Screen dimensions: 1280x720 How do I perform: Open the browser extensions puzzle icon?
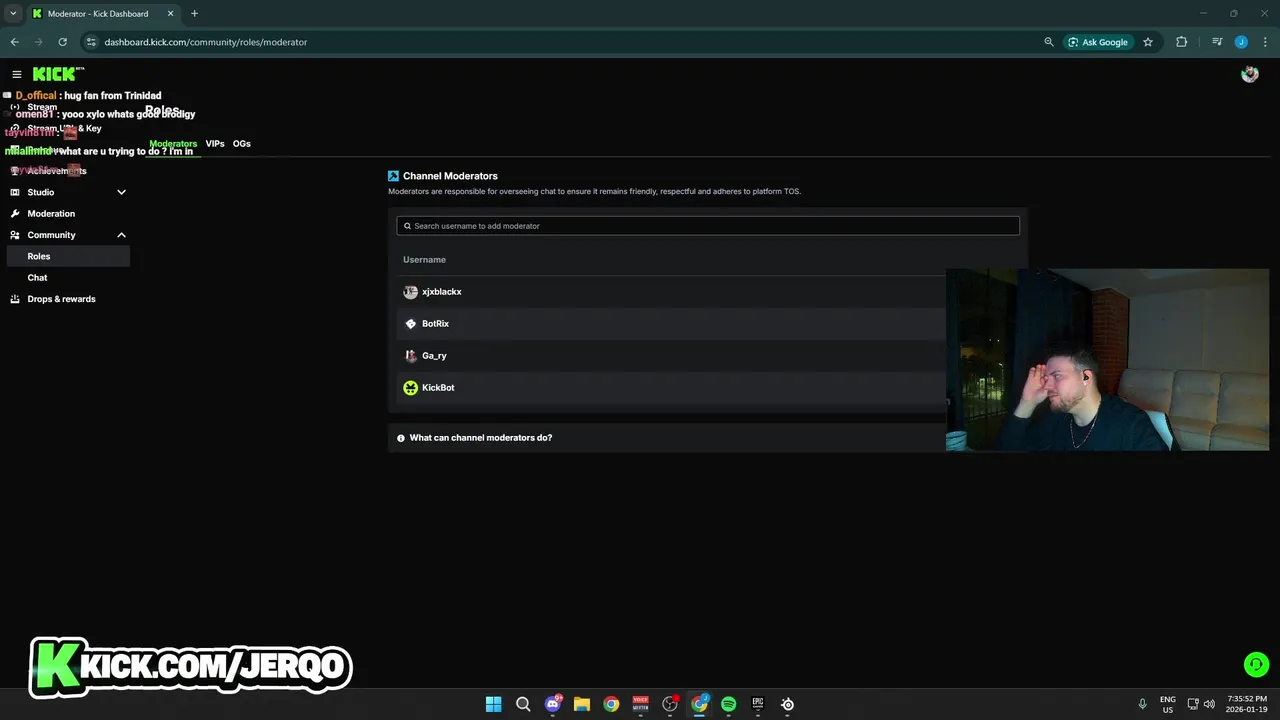pyautogui.click(x=1182, y=42)
